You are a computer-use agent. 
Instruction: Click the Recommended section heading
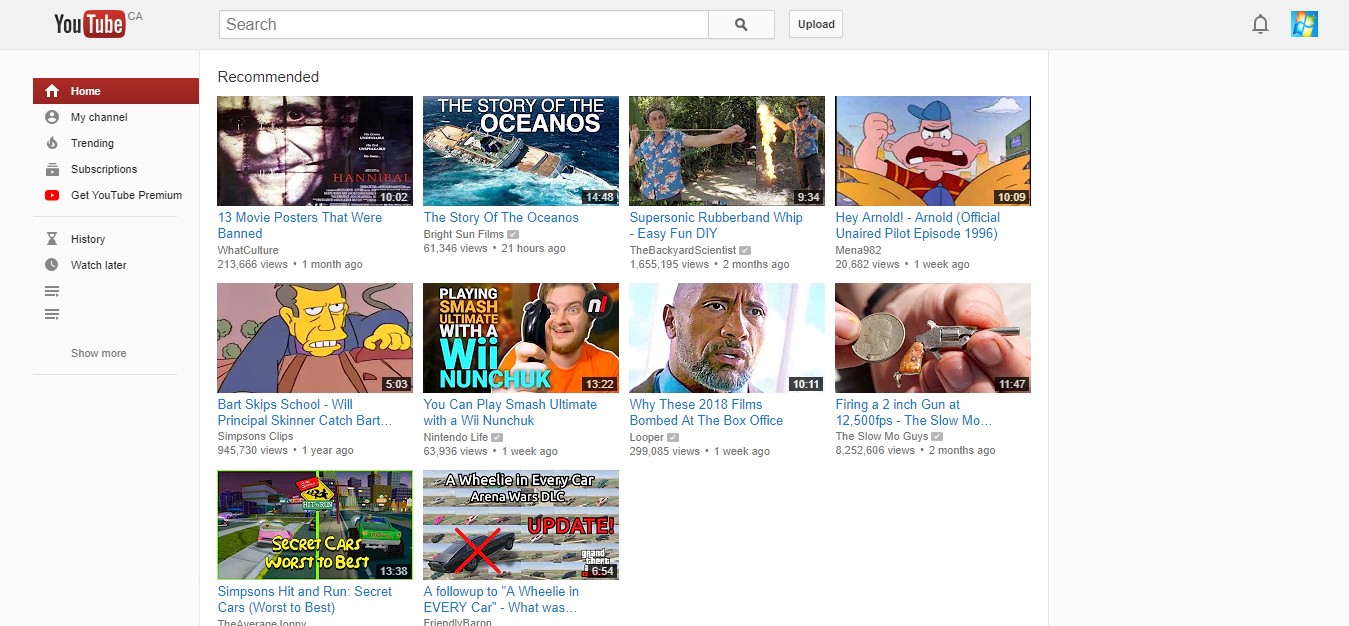click(268, 77)
